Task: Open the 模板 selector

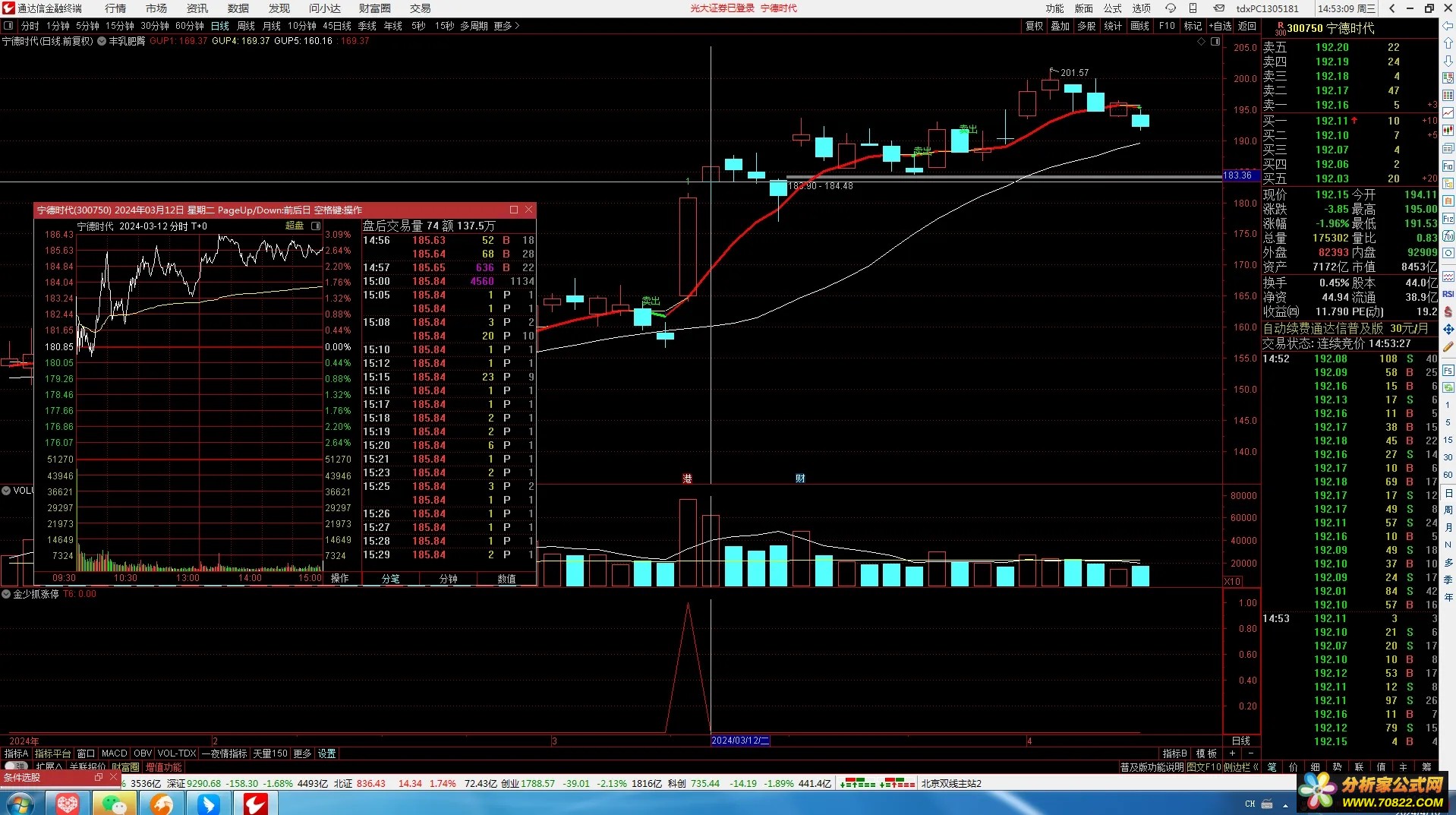Action: 1206,753
